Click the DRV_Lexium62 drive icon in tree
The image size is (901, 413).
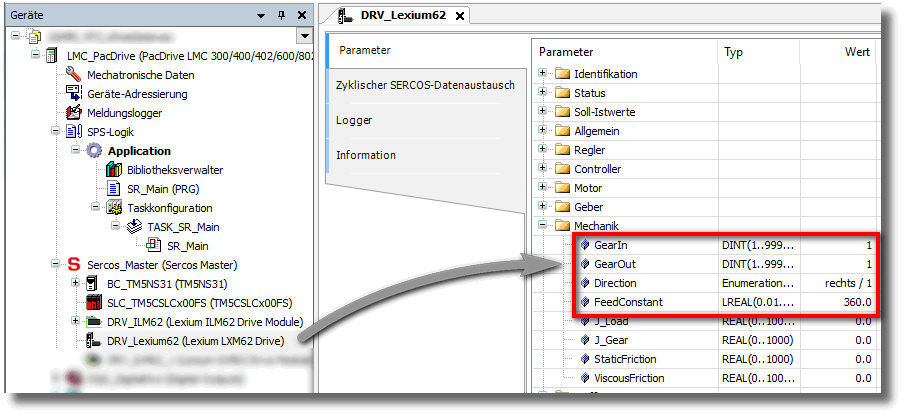pos(94,341)
